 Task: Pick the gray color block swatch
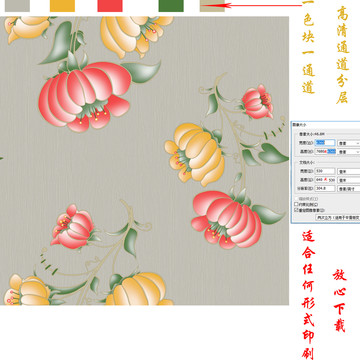17,6
